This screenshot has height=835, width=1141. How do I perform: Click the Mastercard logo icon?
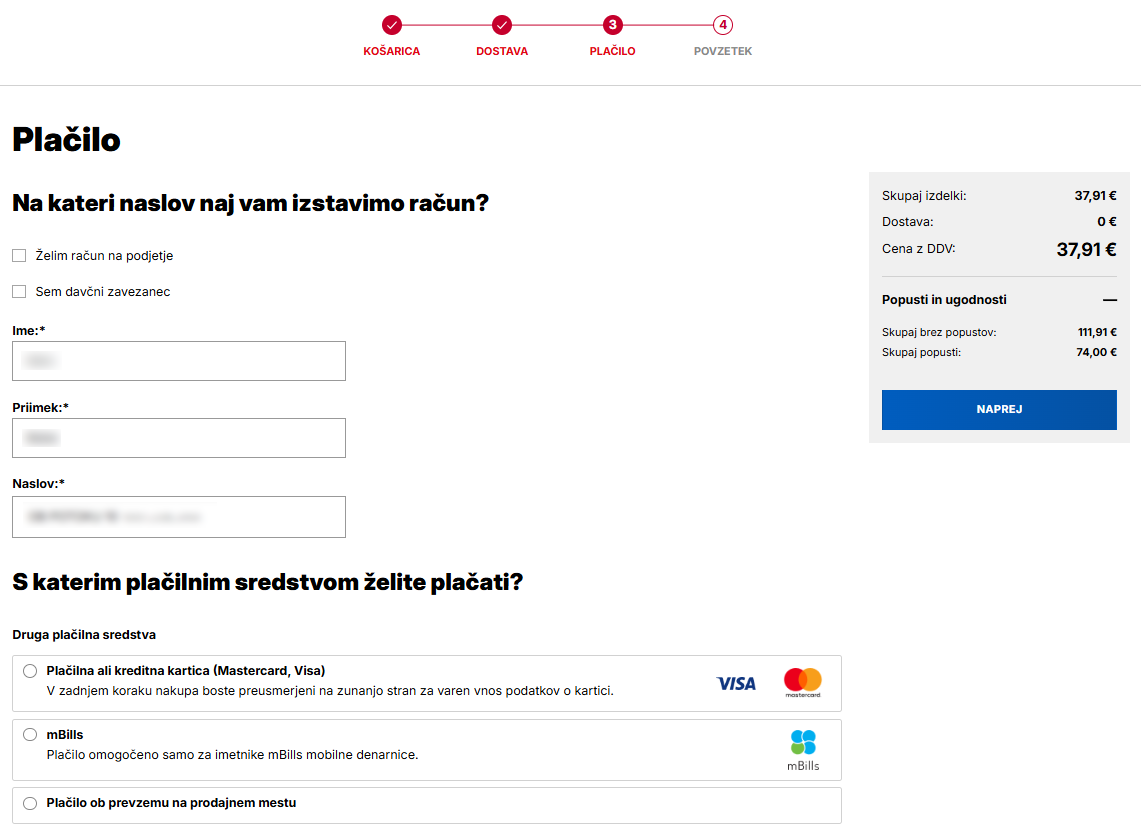803,682
